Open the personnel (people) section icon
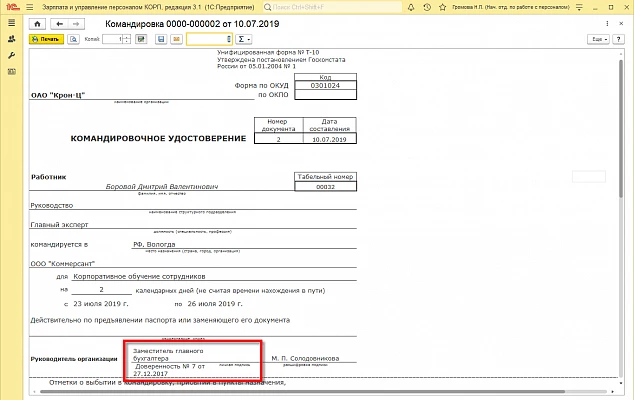Viewport: 634px width, 400px height. coord(11,39)
